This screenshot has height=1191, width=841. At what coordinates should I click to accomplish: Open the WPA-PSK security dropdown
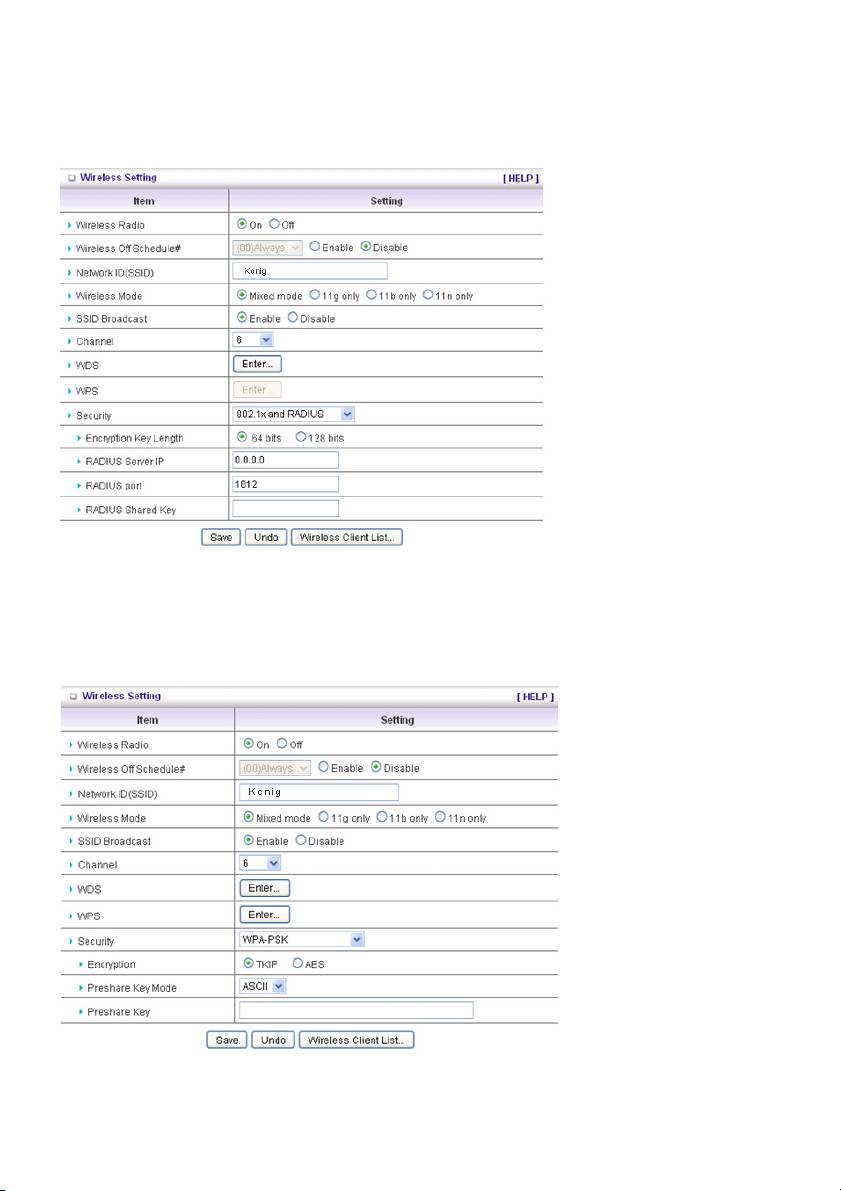click(x=302, y=940)
